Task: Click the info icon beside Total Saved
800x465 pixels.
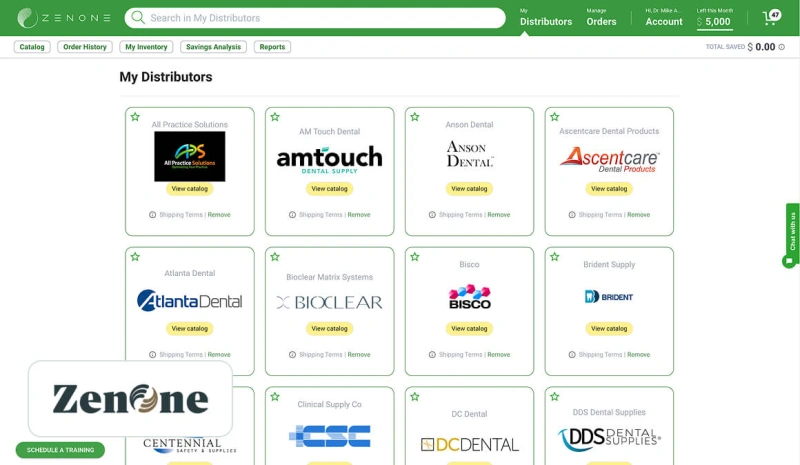Action: (x=782, y=47)
